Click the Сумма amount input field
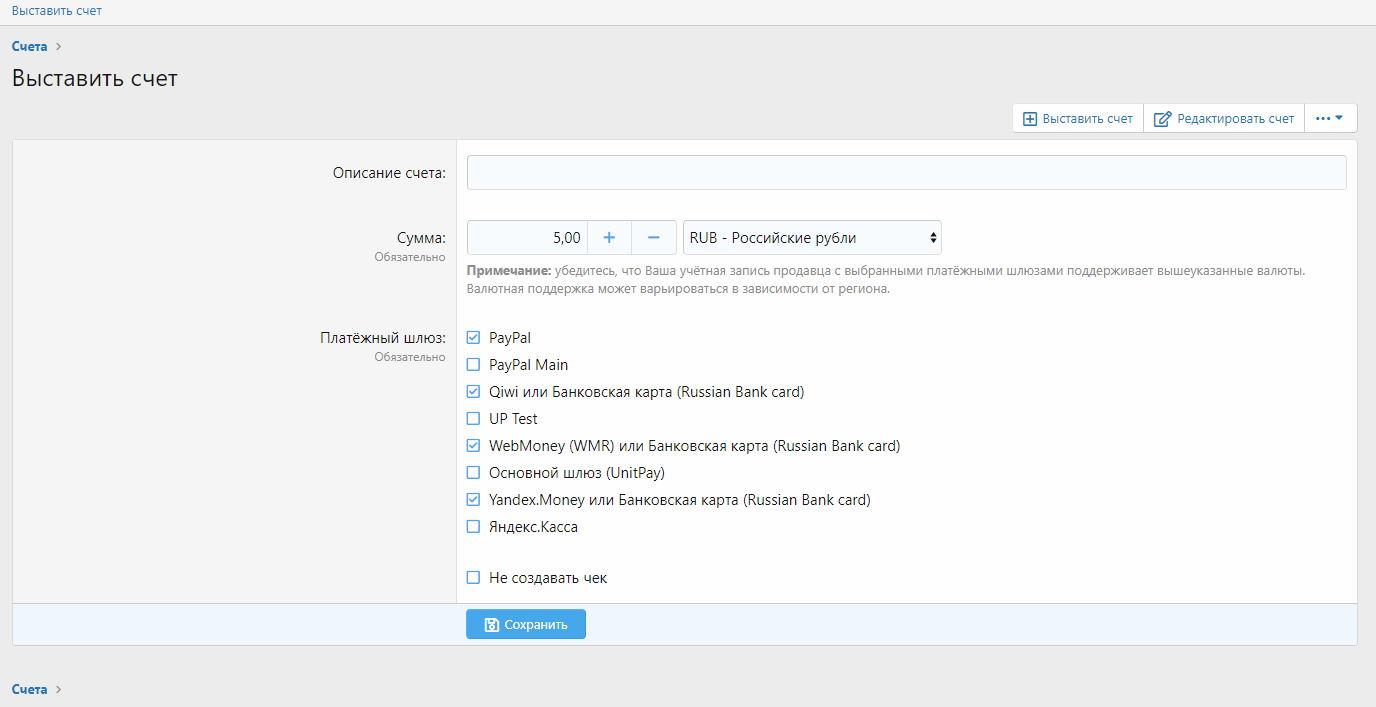 527,238
